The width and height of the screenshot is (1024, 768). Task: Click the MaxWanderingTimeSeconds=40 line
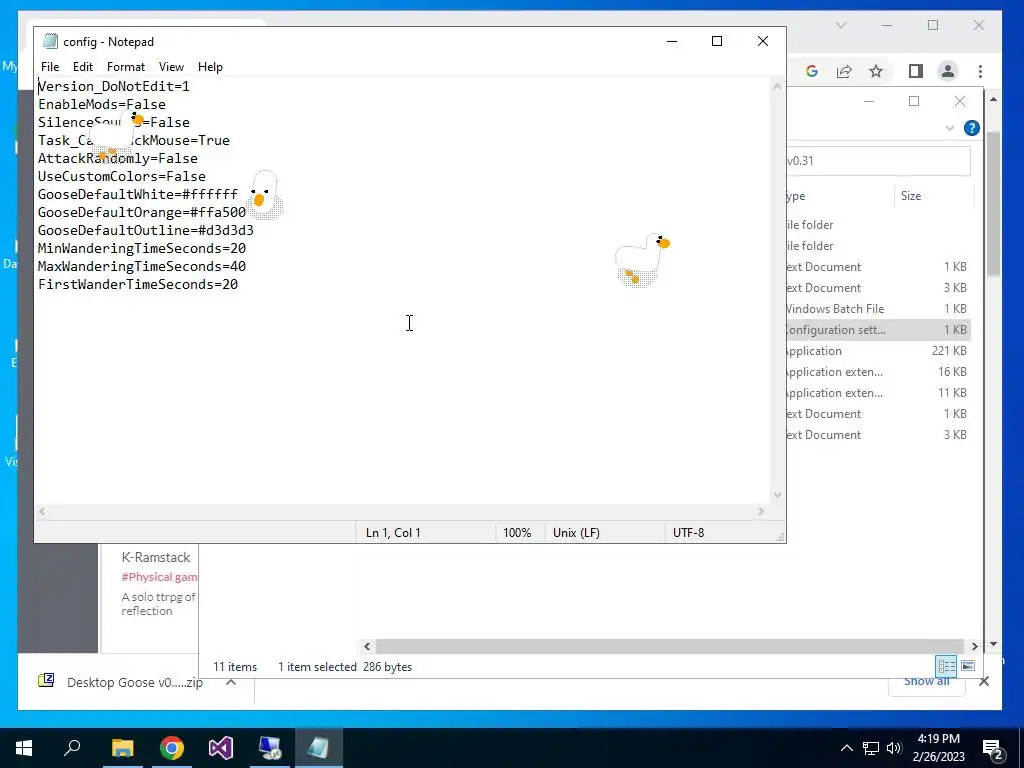tap(142, 266)
